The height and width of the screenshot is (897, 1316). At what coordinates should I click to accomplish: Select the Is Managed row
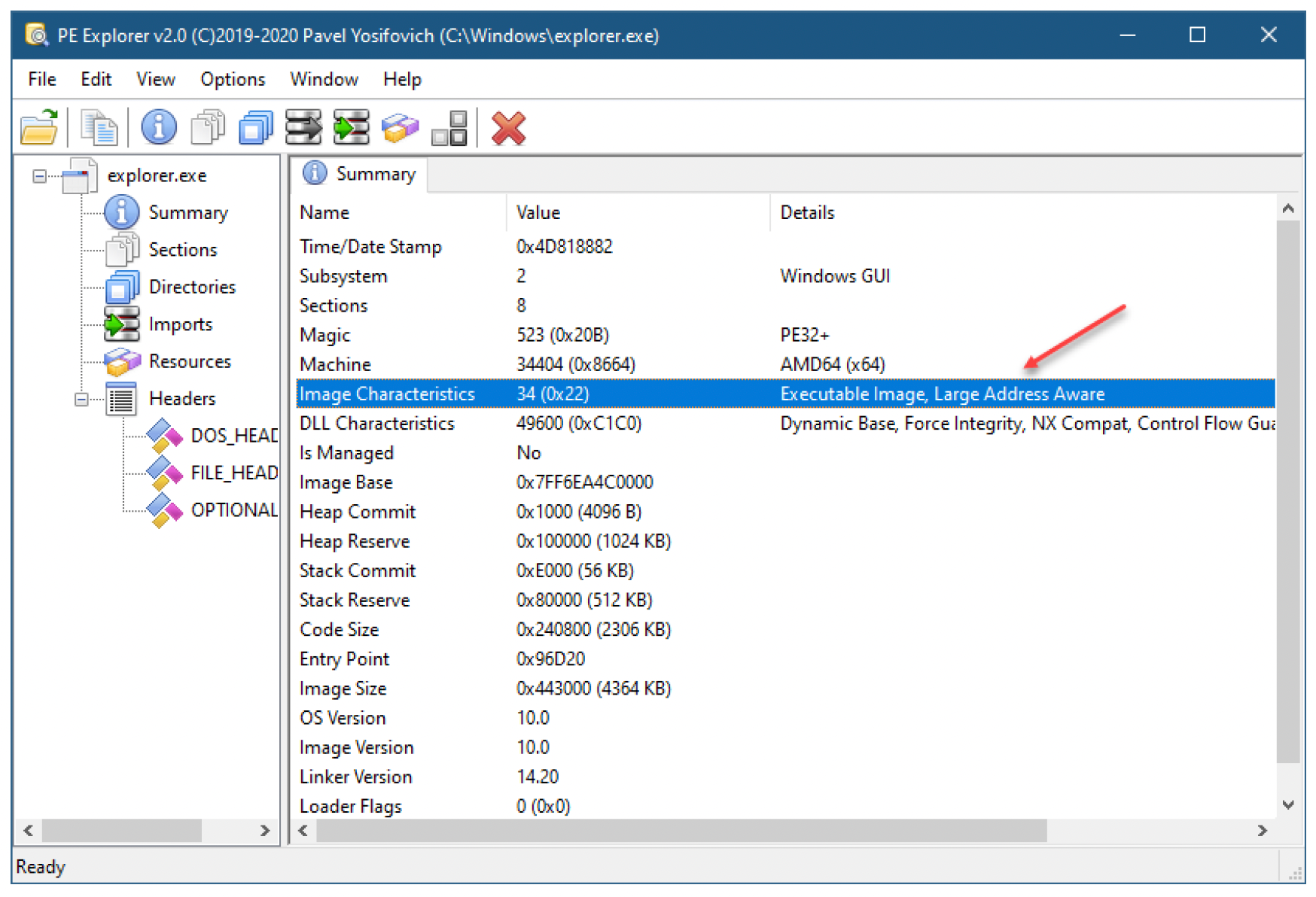click(x=785, y=452)
